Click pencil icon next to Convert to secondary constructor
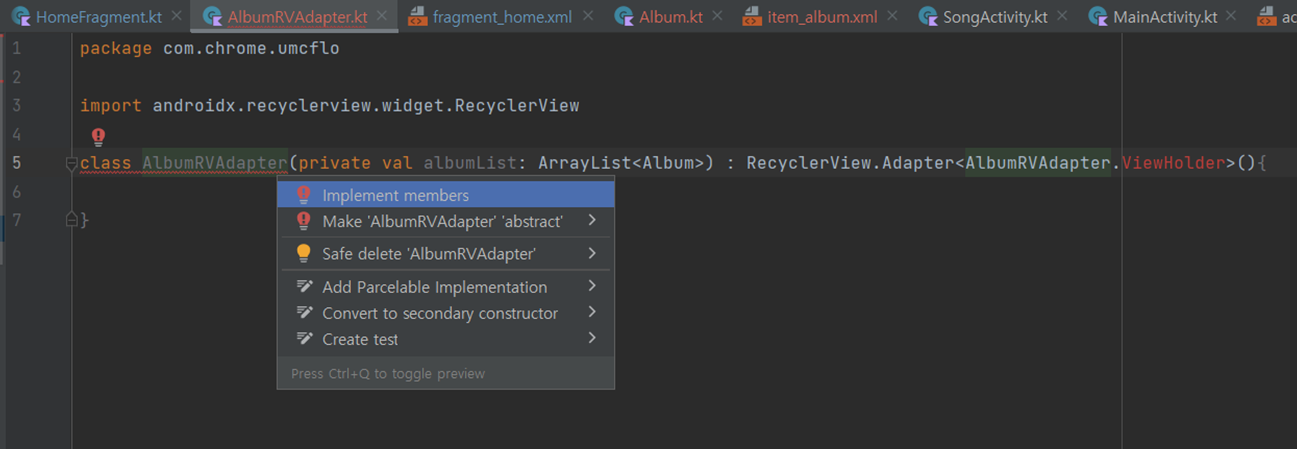This screenshot has height=449, width=1297. point(305,313)
